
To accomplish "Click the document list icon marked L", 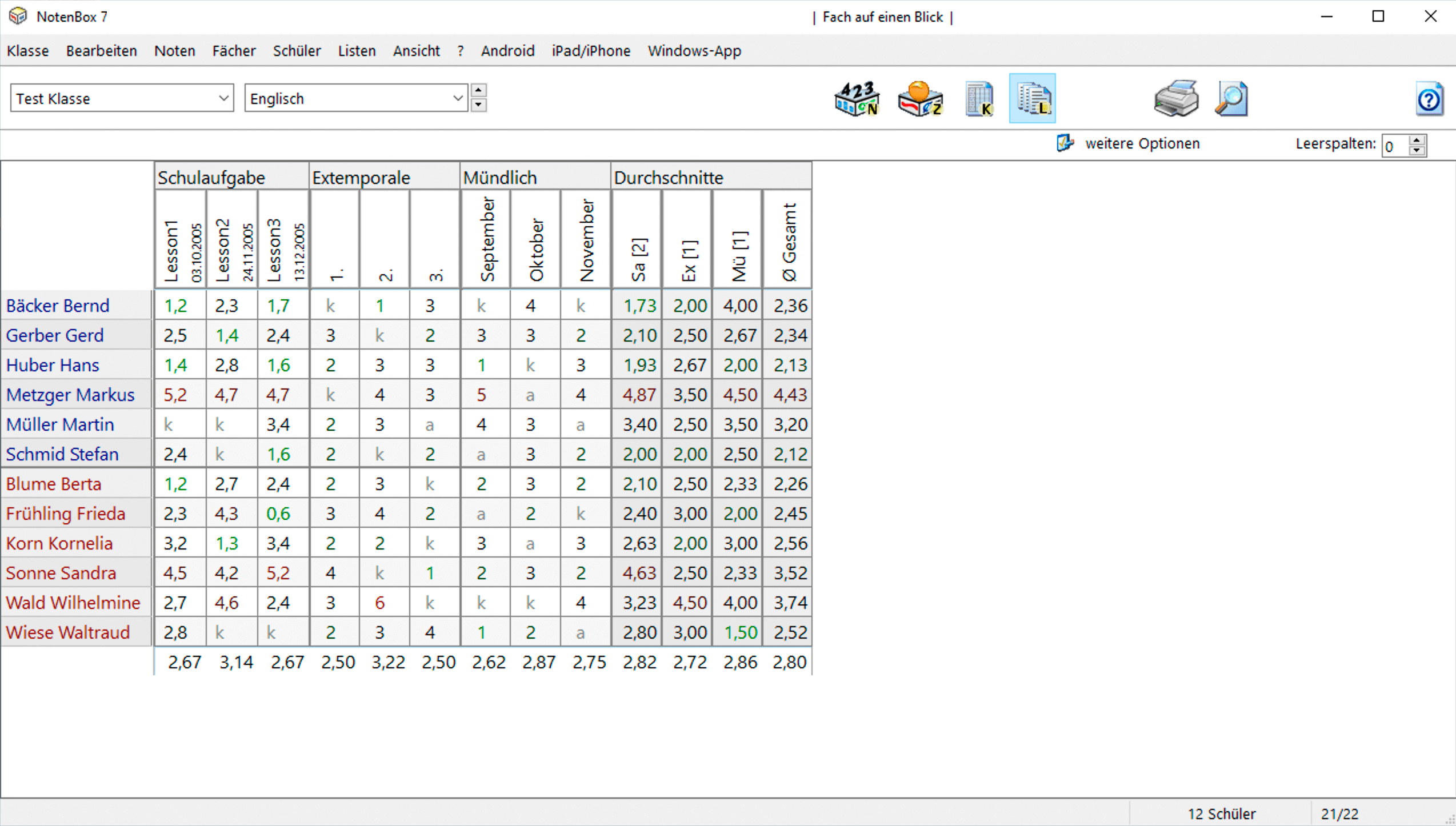I will coord(1032,99).
